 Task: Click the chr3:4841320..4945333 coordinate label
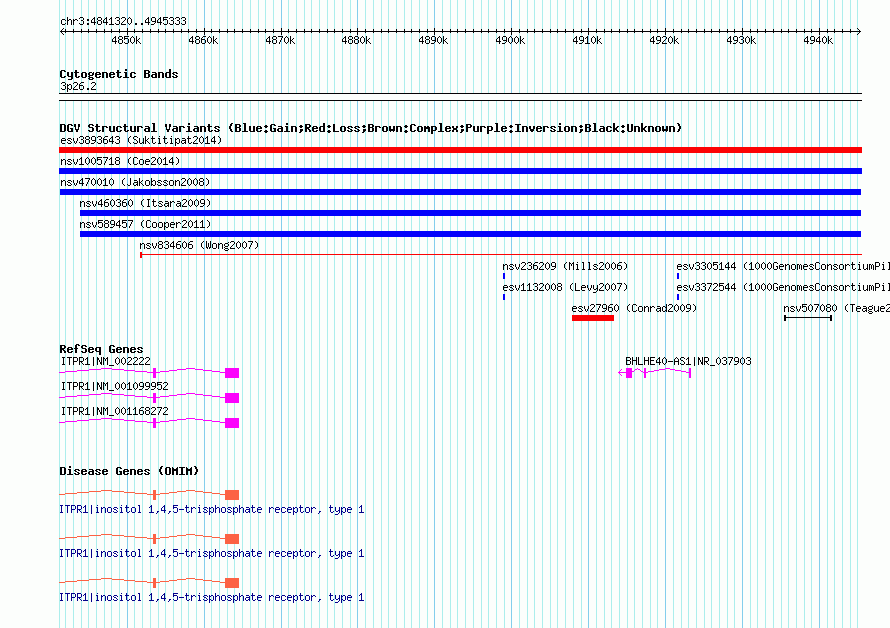pos(123,21)
